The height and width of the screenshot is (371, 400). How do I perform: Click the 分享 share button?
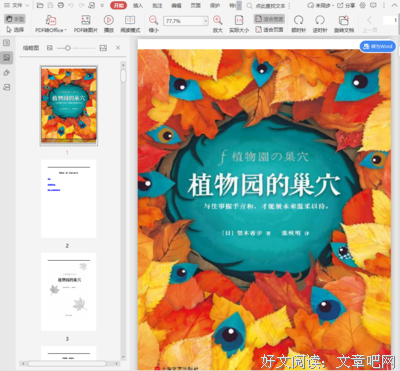click(346, 5)
